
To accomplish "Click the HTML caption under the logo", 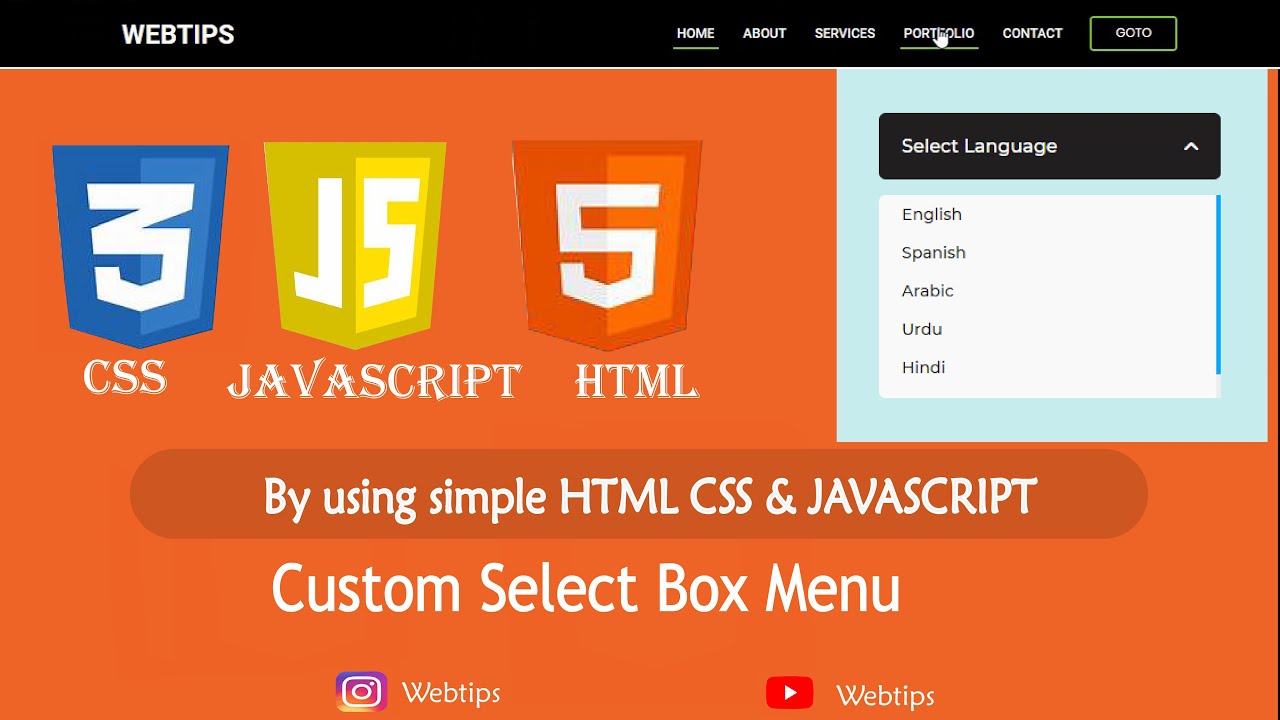I will click(637, 381).
